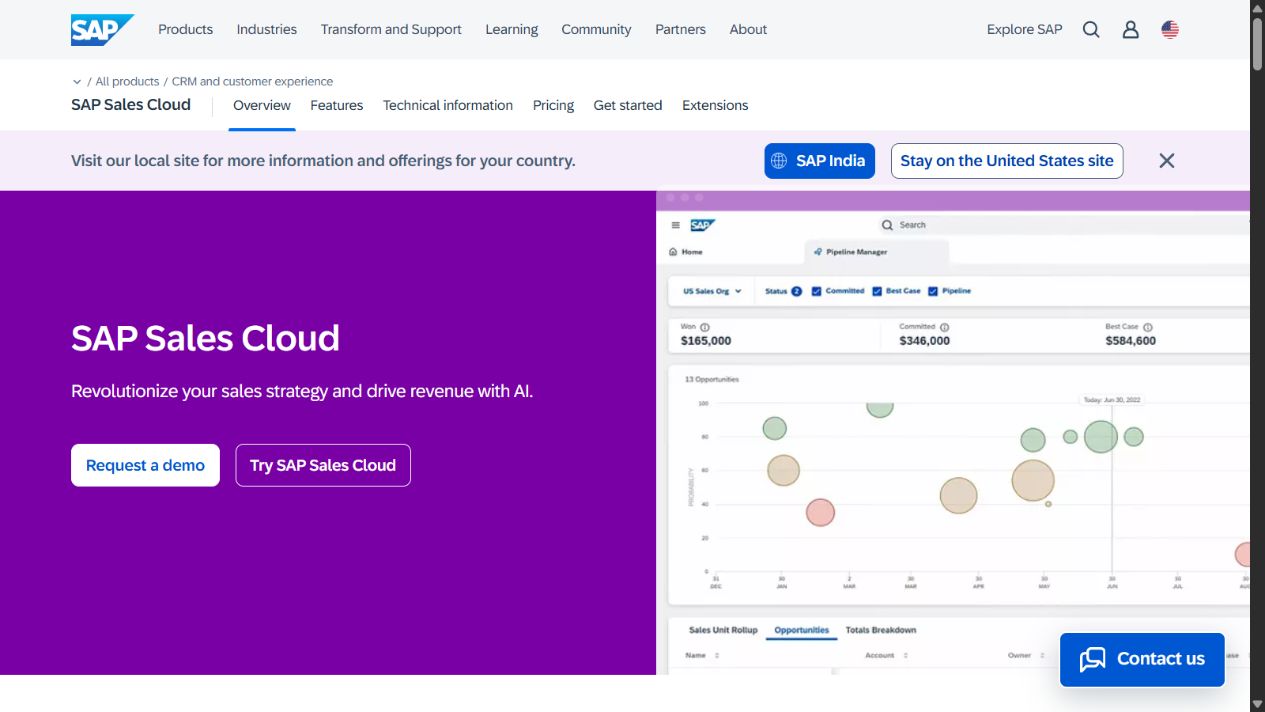Open the Partners menu

(x=680, y=30)
